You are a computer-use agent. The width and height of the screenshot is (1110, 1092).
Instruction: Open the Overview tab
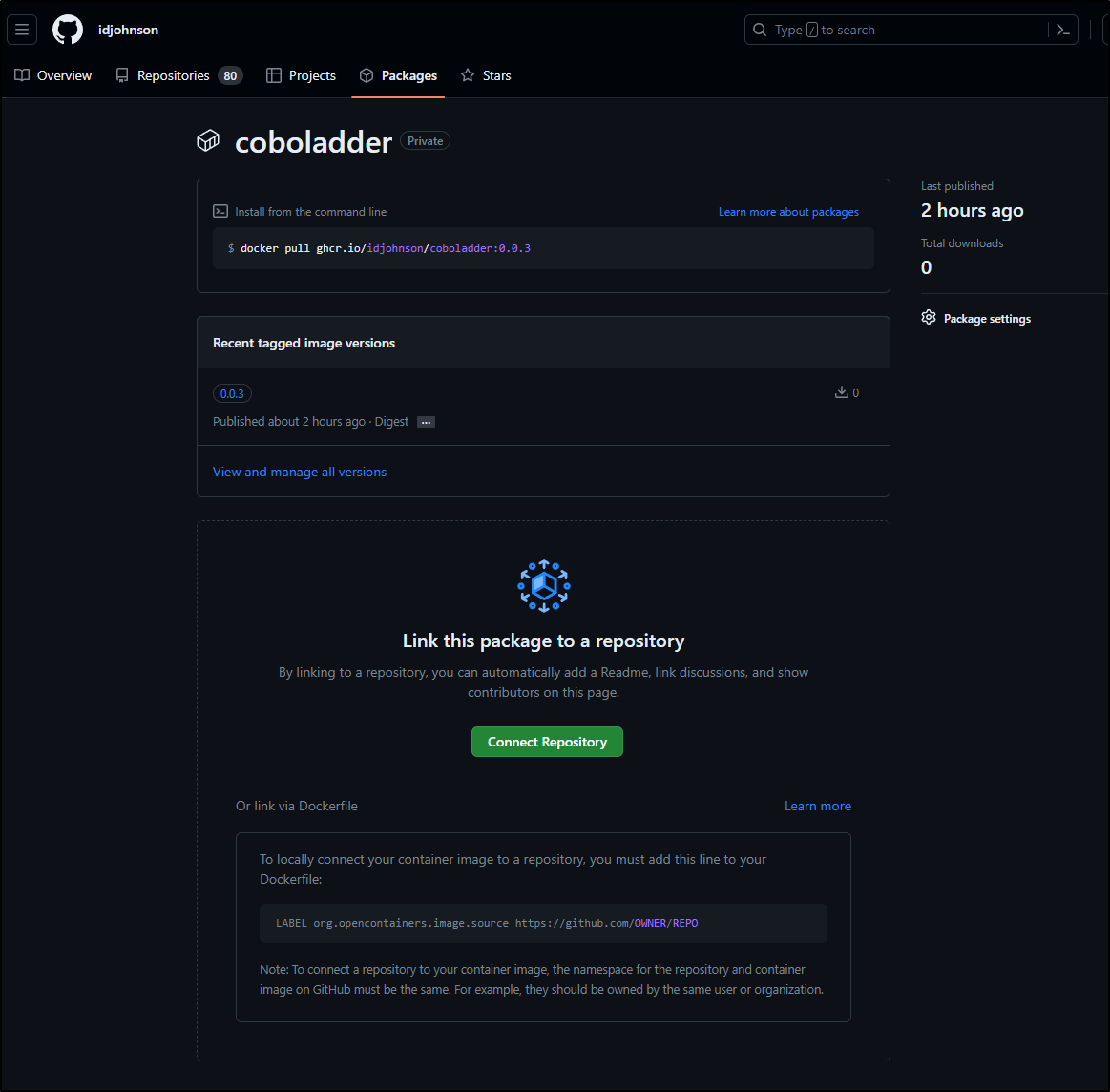53,75
